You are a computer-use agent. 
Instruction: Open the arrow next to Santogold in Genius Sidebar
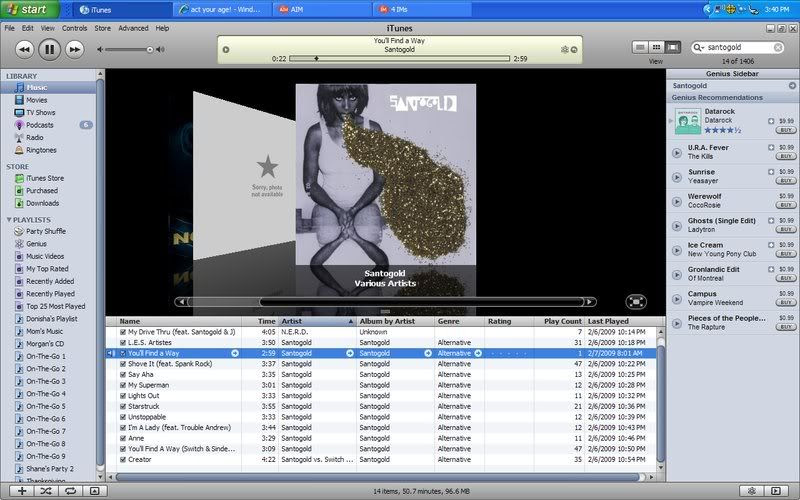792,86
